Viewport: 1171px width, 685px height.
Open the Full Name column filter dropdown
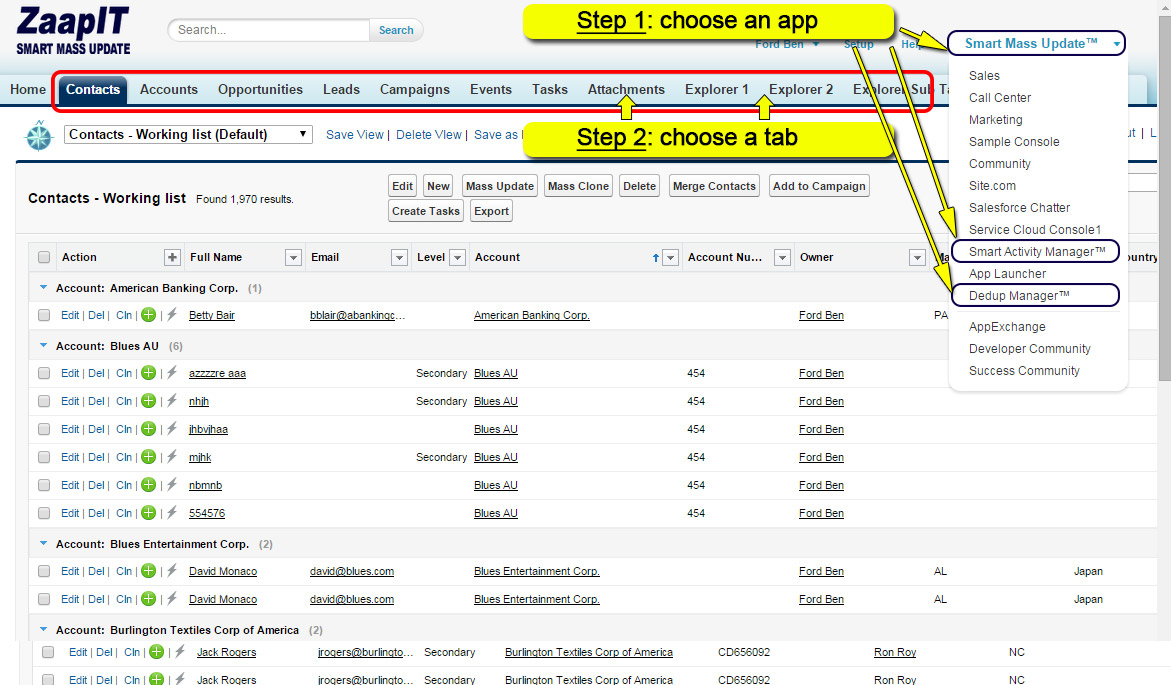[x=293, y=258]
